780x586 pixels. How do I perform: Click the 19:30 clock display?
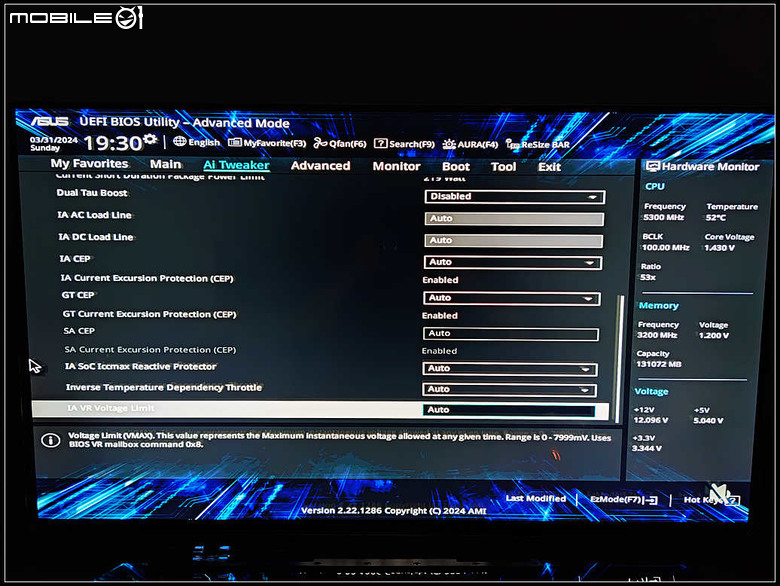(x=113, y=143)
